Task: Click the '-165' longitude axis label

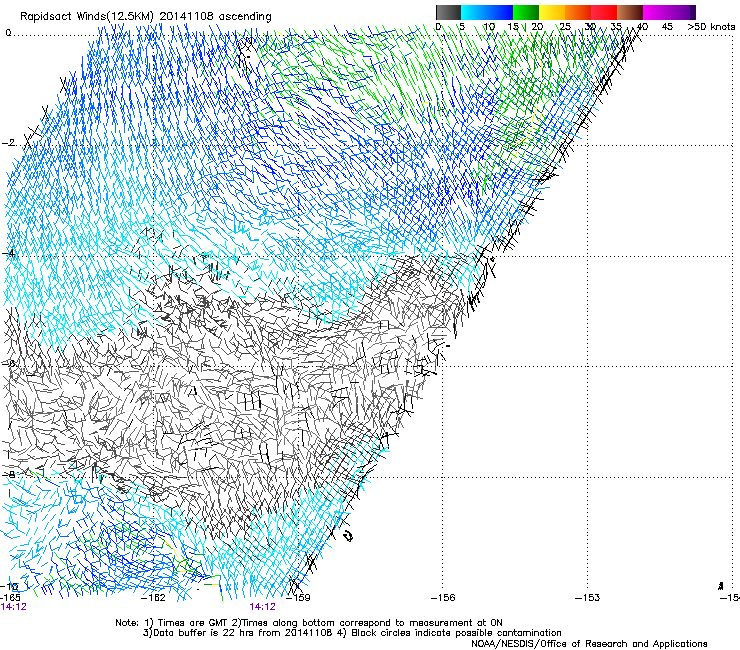Action: (10, 597)
